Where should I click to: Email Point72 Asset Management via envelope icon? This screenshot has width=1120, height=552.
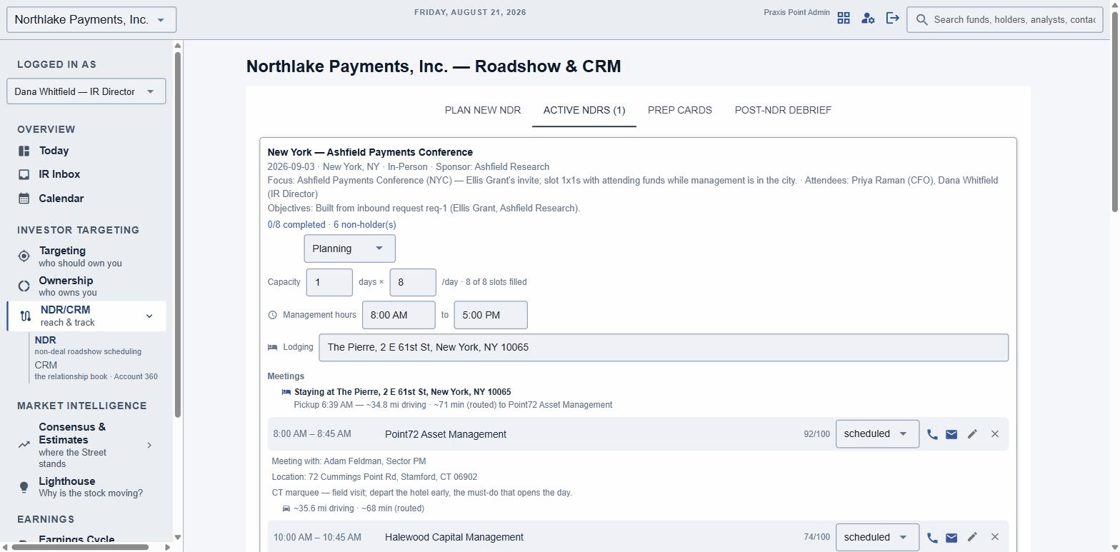[x=951, y=434]
